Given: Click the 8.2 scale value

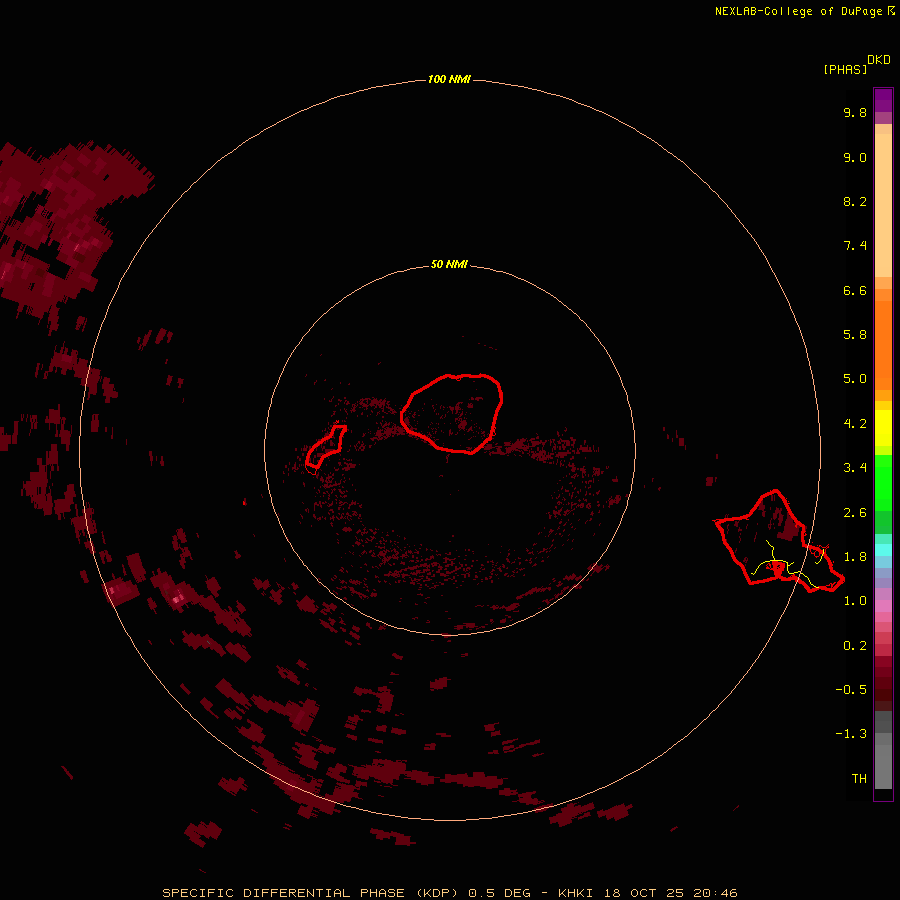Looking at the screenshot, I should pos(855,201).
